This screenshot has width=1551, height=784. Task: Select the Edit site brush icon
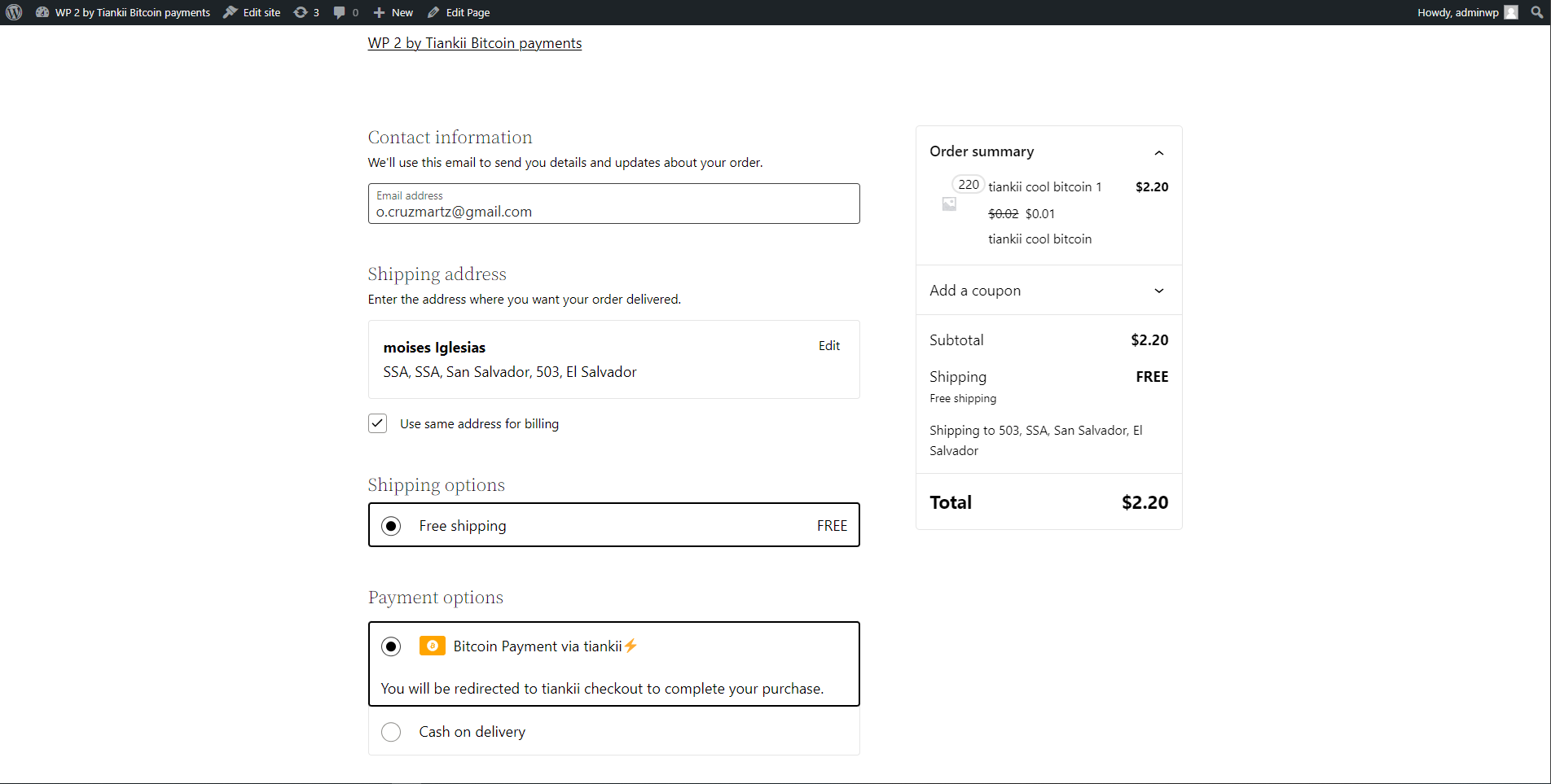(x=231, y=12)
